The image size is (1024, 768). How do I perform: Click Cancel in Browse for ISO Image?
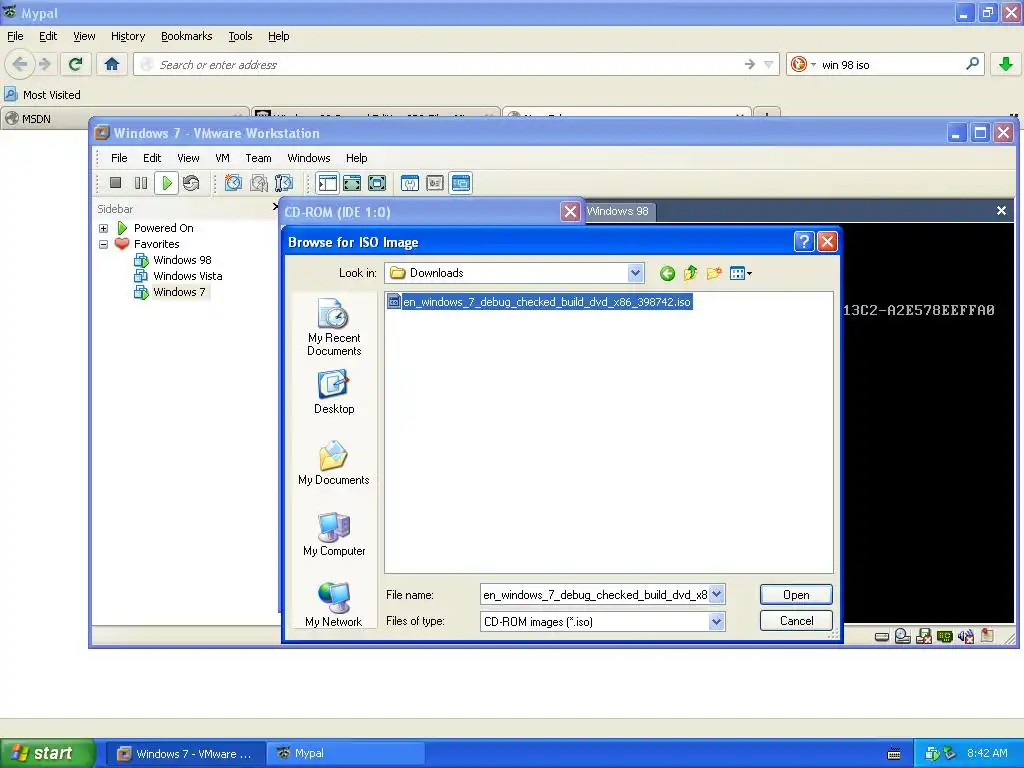(x=796, y=620)
